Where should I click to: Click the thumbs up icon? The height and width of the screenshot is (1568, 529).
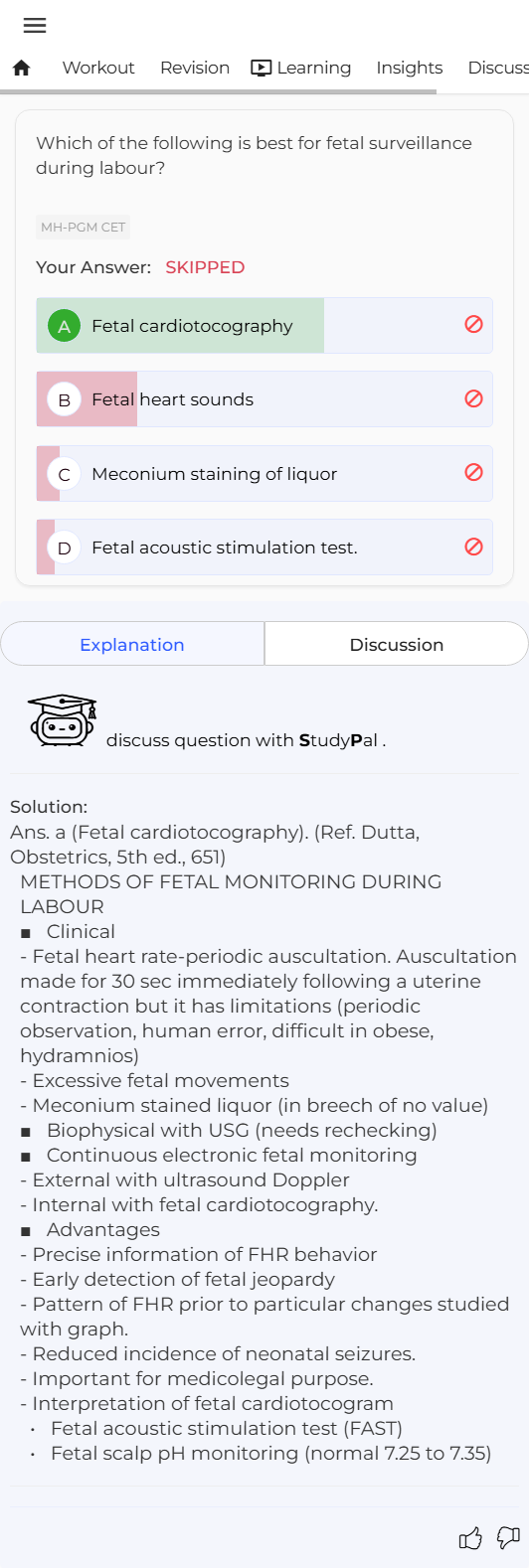click(x=470, y=1538)
